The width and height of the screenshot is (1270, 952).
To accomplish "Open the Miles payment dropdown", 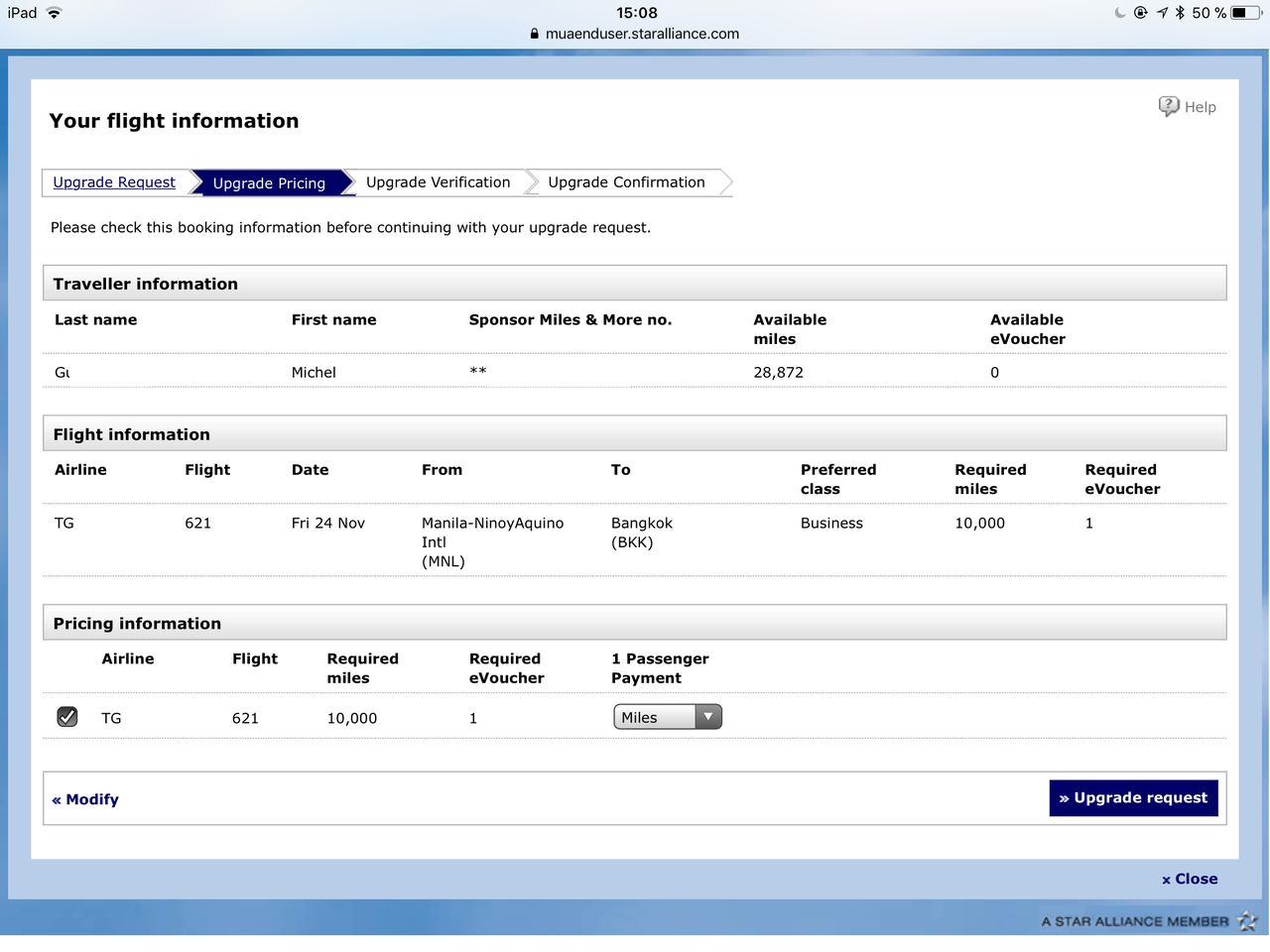I will [x=667, y=717].
